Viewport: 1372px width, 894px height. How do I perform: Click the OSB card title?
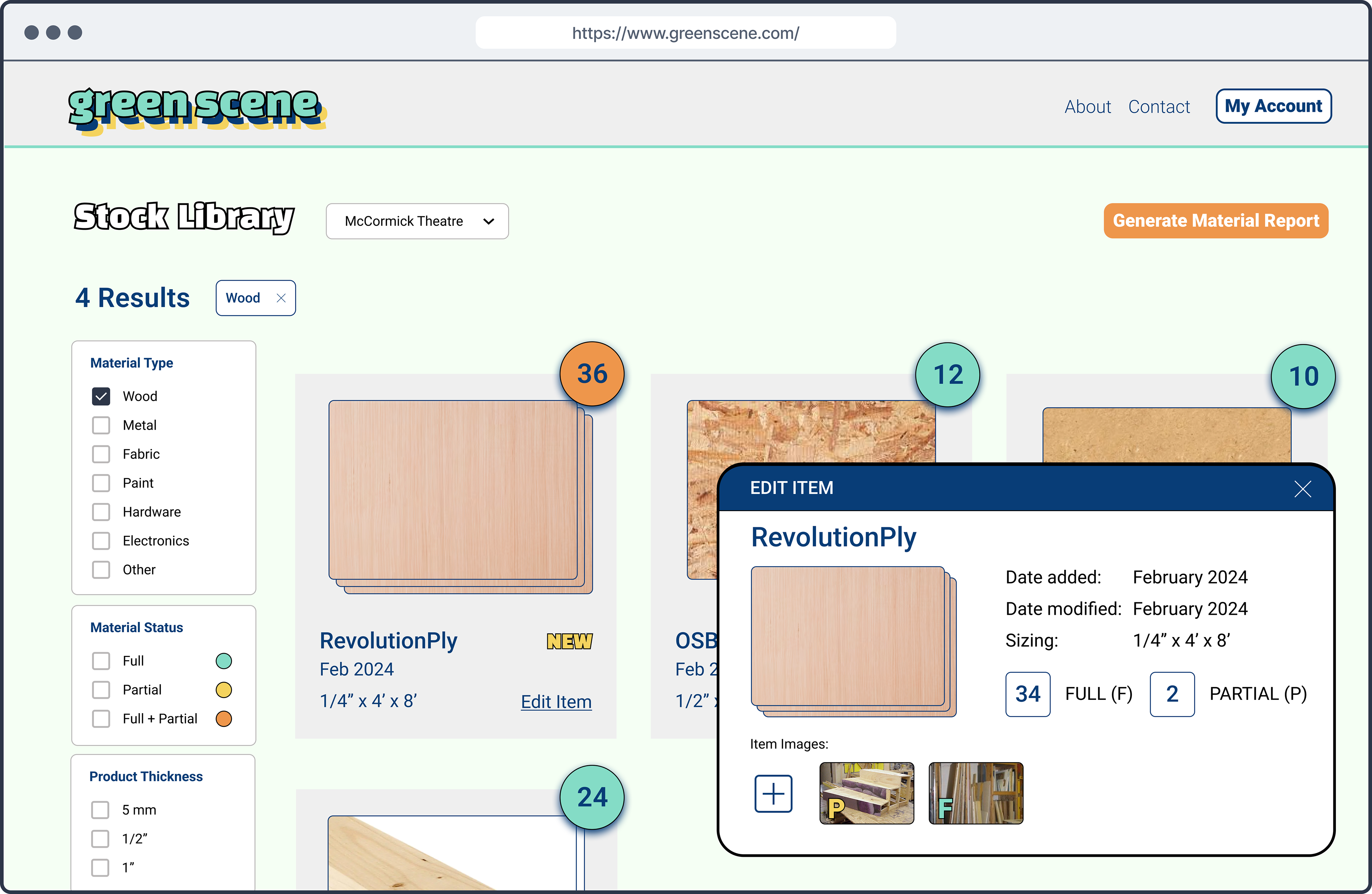[696, 641]
